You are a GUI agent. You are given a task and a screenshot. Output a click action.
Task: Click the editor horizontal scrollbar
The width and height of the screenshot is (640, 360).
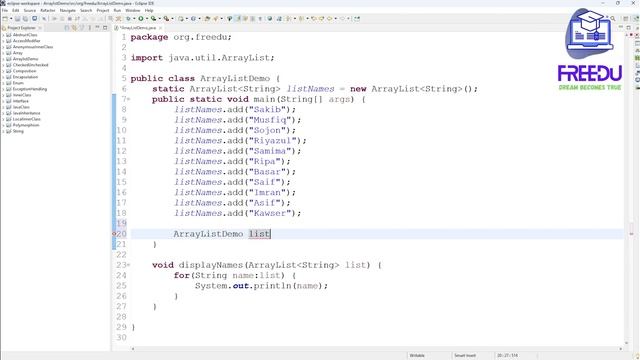click(x=376, y=349)
